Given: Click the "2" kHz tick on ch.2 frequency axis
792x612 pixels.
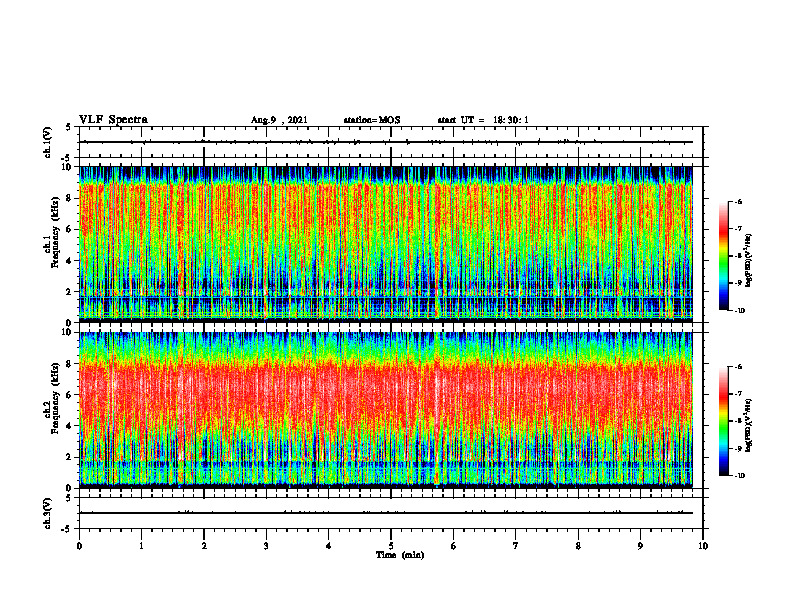Looking at the screenshot, I should tap(69, 457).
